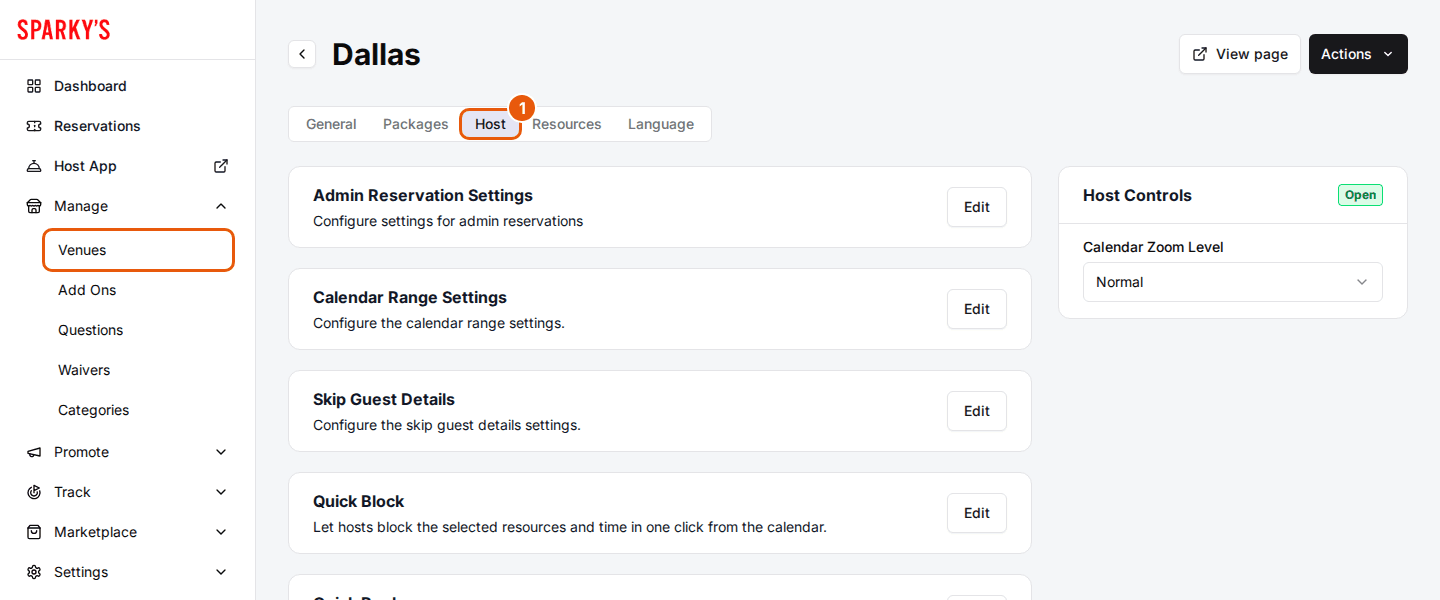Open Reservations in the sidebar

(128, 126)
